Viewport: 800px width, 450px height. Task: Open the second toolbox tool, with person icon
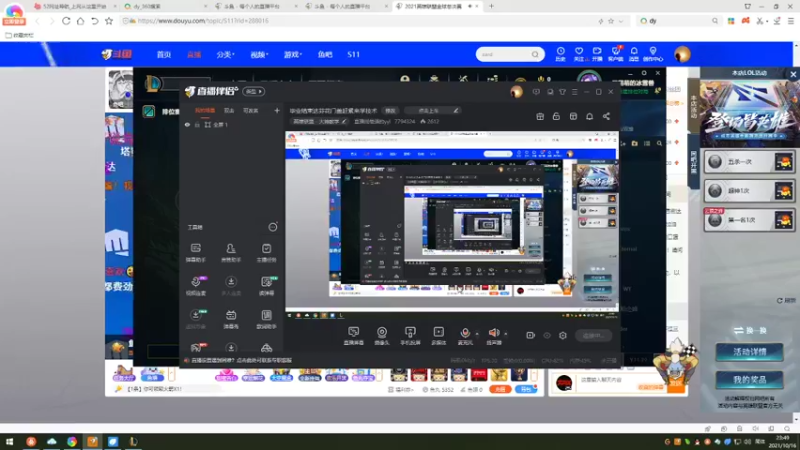[x=231, y=253]
